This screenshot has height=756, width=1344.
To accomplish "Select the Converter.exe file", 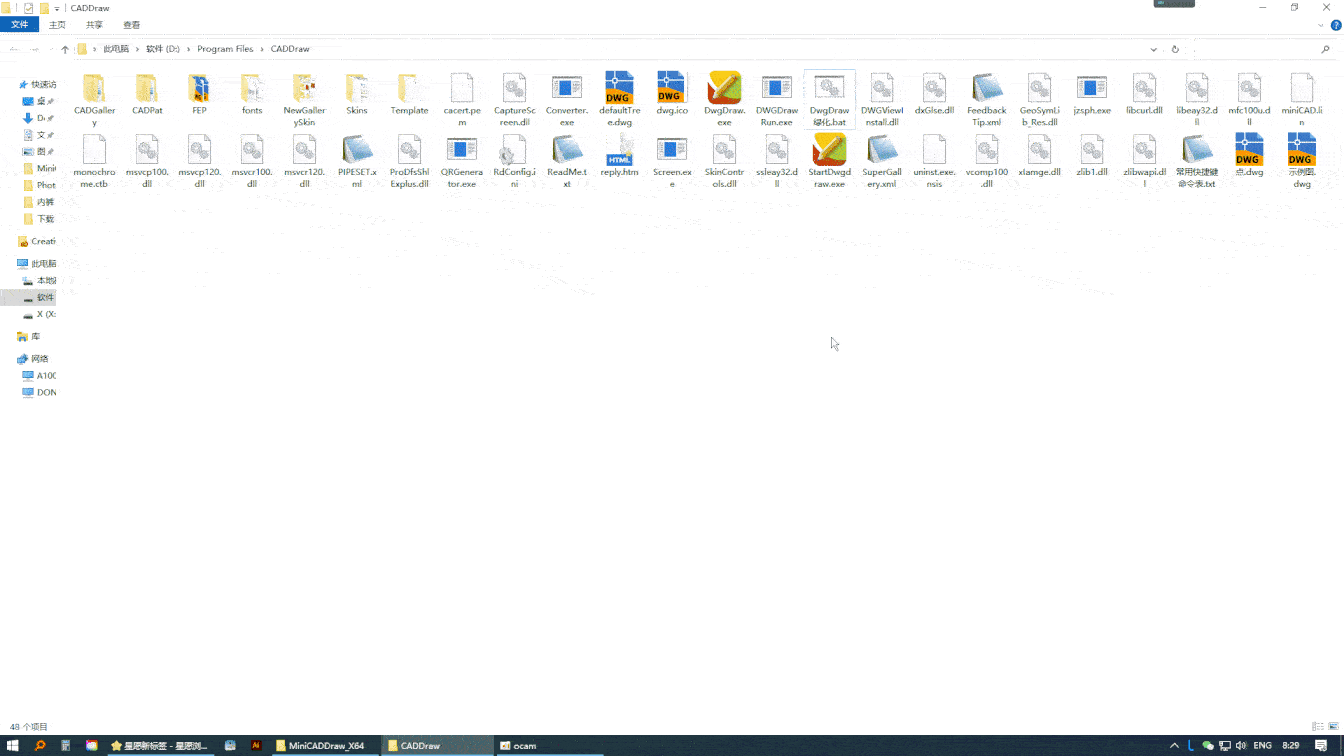I will (x=567, y=100).
